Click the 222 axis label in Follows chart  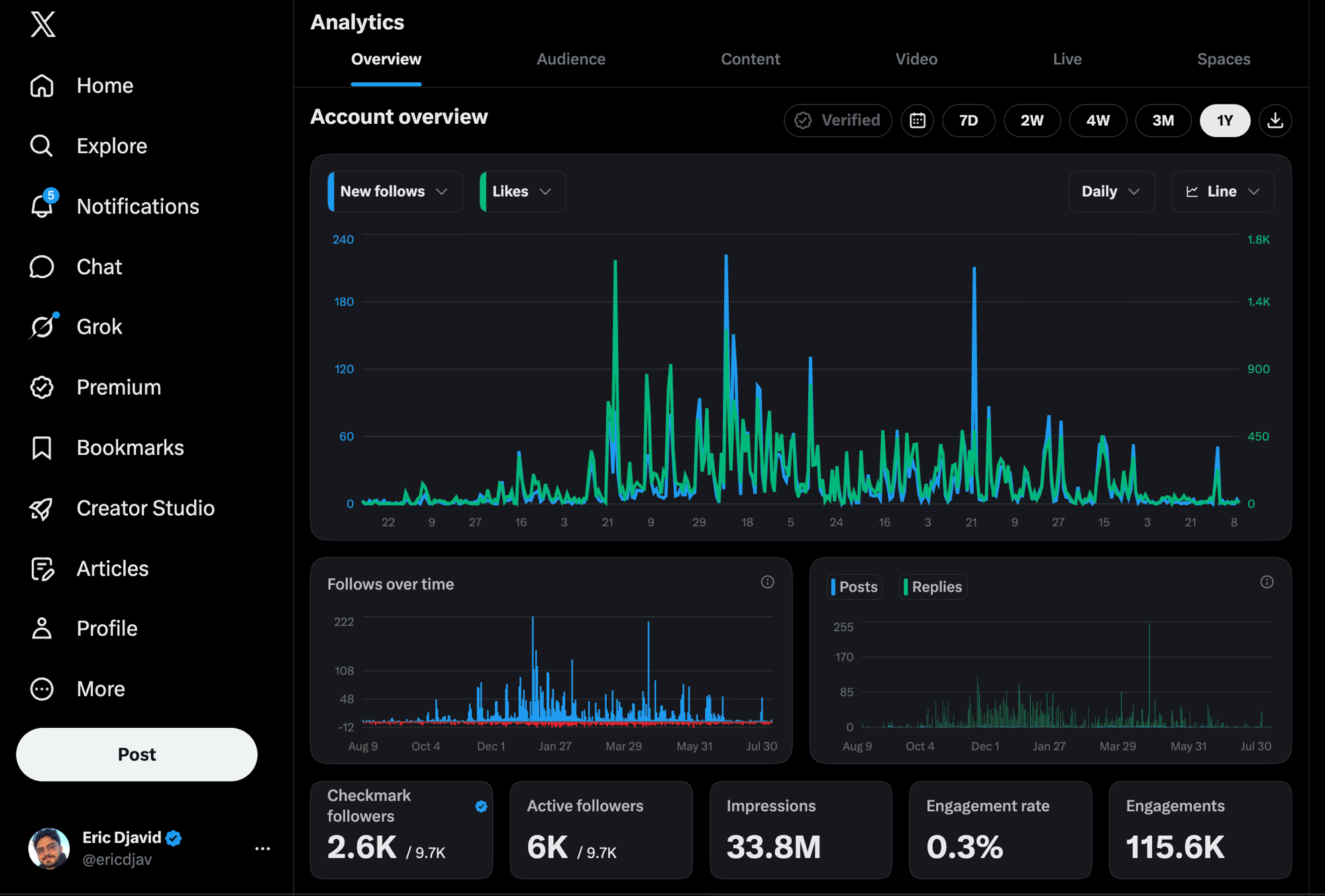point(344,621)
